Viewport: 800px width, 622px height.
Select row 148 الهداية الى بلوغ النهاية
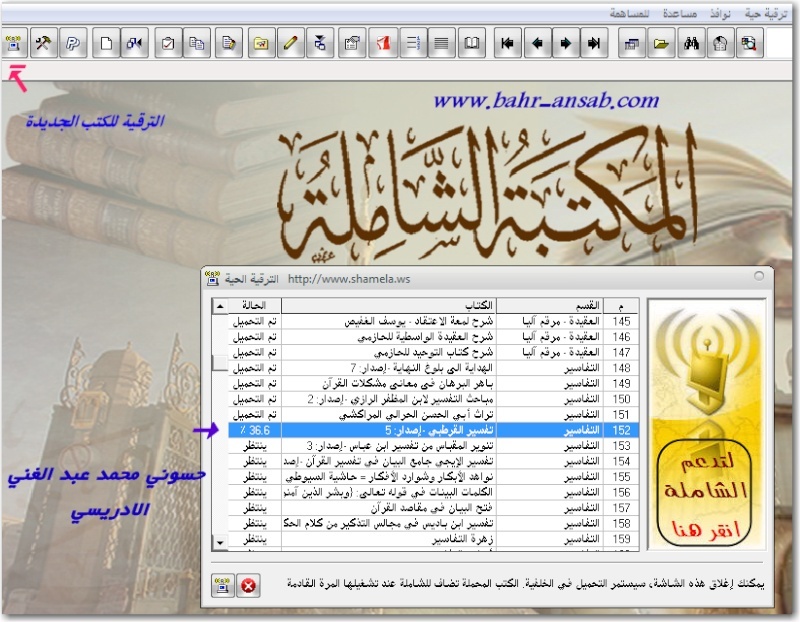433,368
